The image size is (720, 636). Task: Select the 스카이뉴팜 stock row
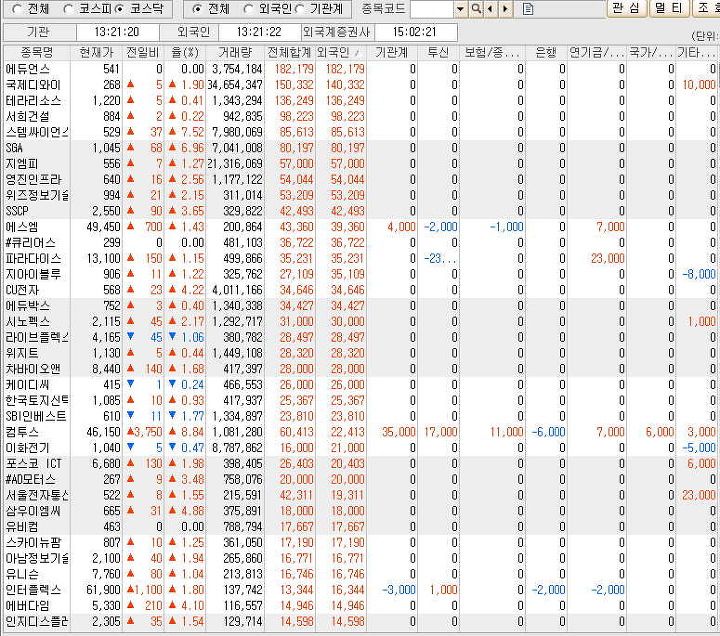coord(360,543)
